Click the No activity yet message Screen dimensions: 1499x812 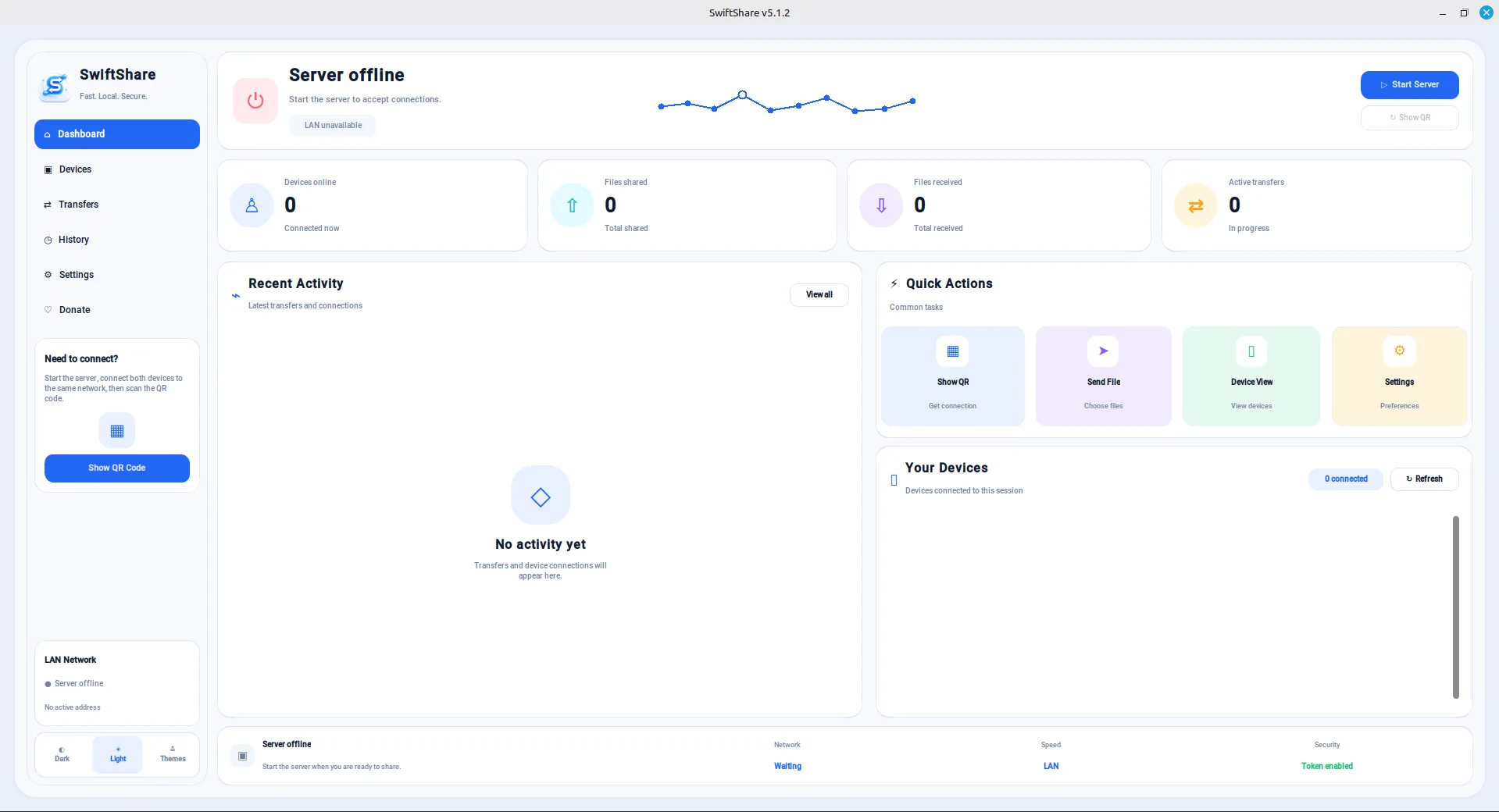pyautogui.click(x=541, y=545)
